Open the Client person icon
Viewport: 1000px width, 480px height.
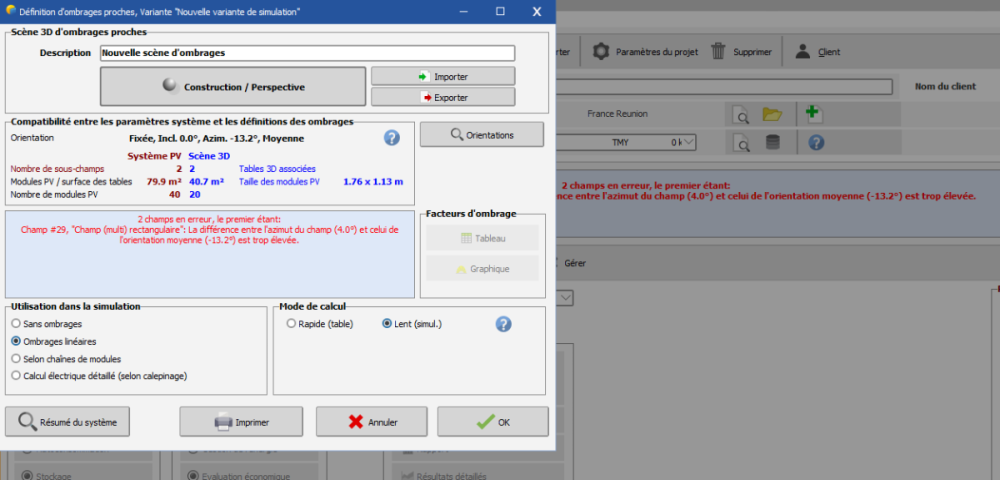tap(802, 52)
